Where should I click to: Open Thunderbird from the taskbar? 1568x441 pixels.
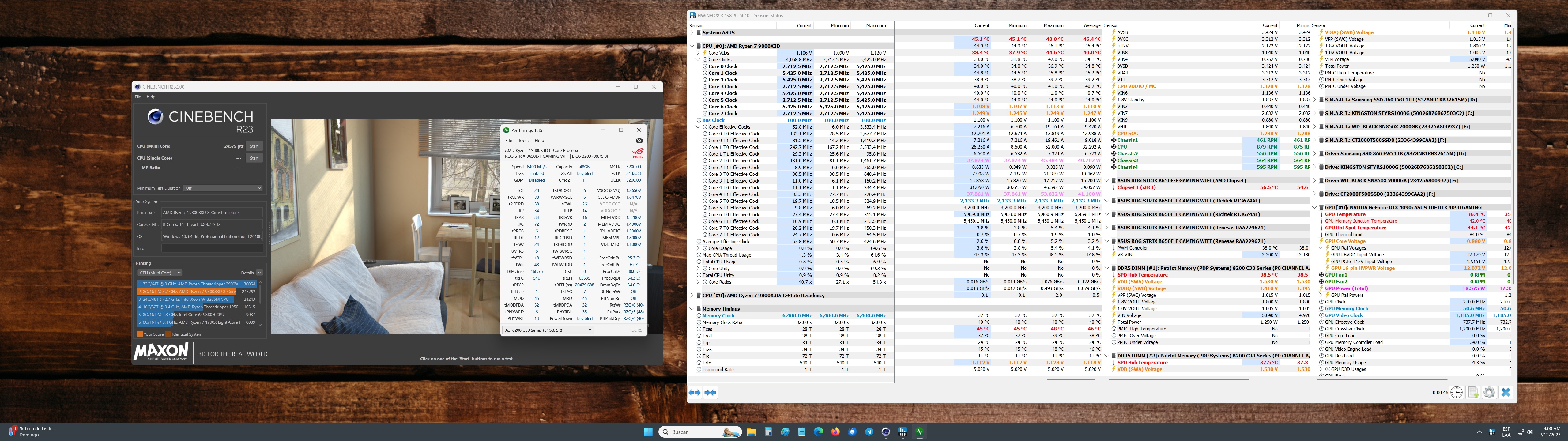point(852,432)
